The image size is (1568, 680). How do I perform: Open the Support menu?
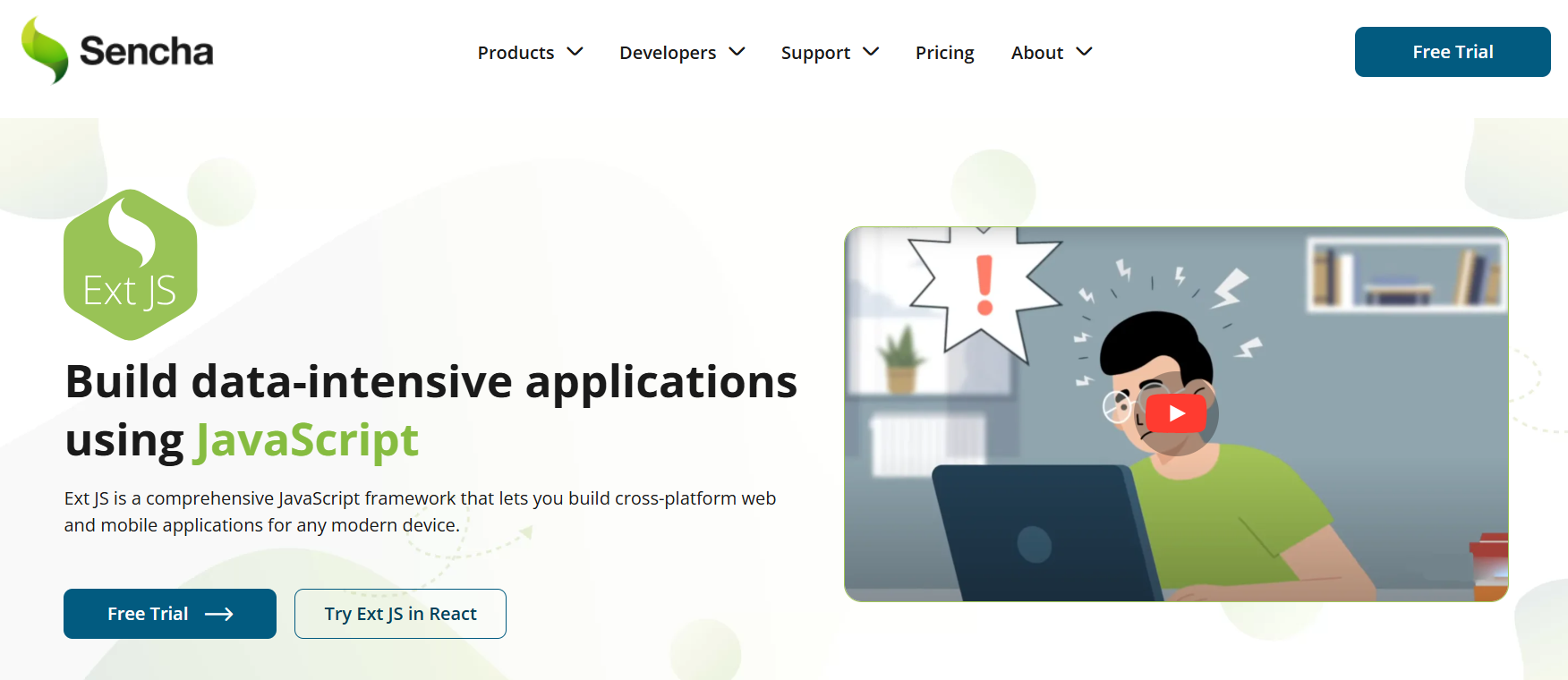click(x=815, y=53)
